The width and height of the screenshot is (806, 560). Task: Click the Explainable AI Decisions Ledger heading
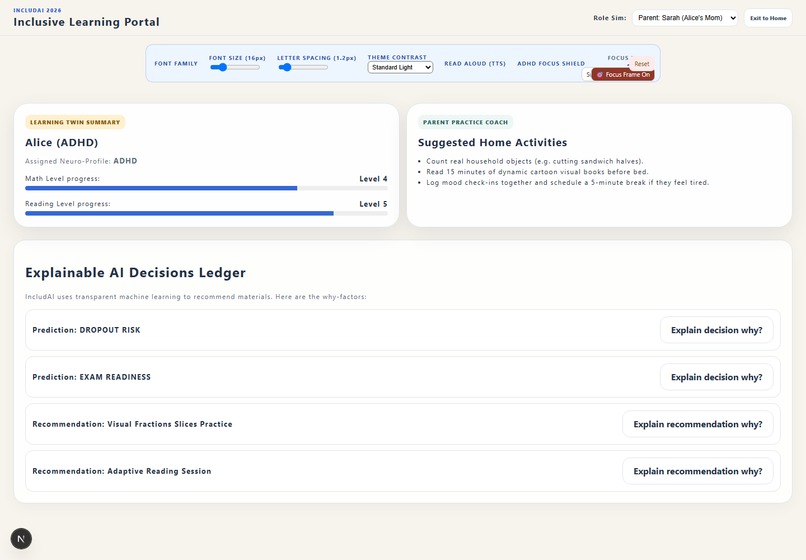pos(136,273)
